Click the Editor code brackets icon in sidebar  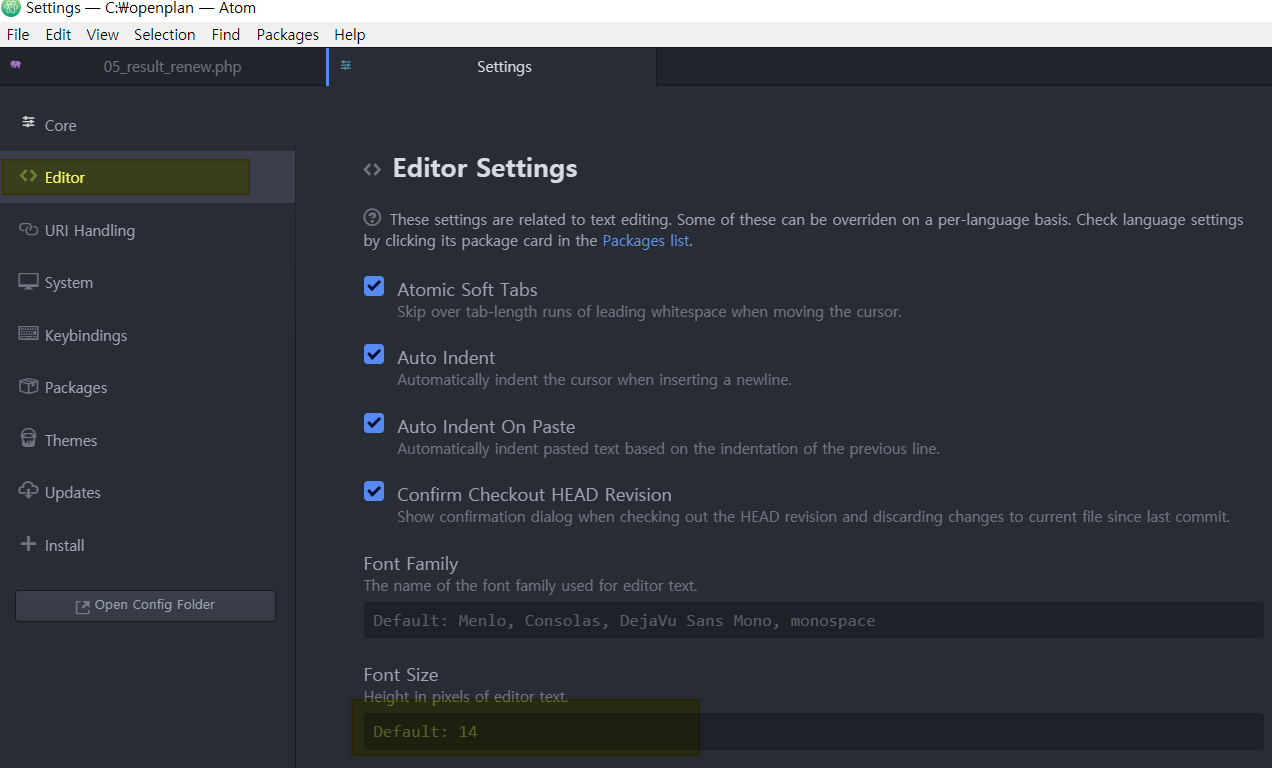point(28,177)
